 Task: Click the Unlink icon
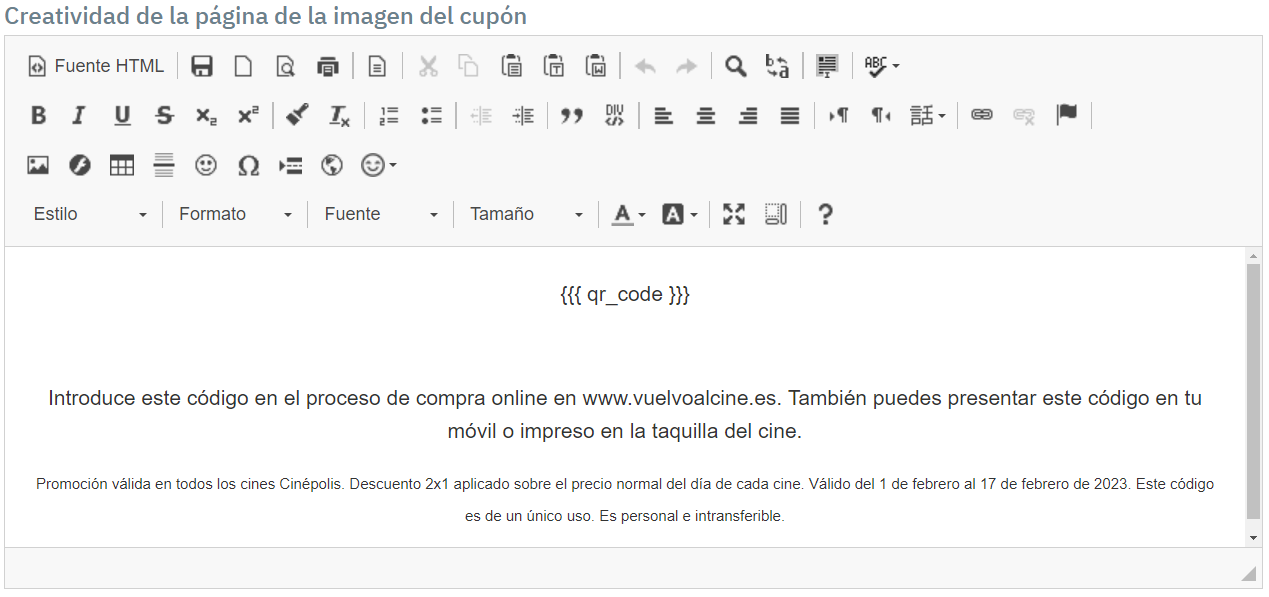click(x=1024, y=115)
